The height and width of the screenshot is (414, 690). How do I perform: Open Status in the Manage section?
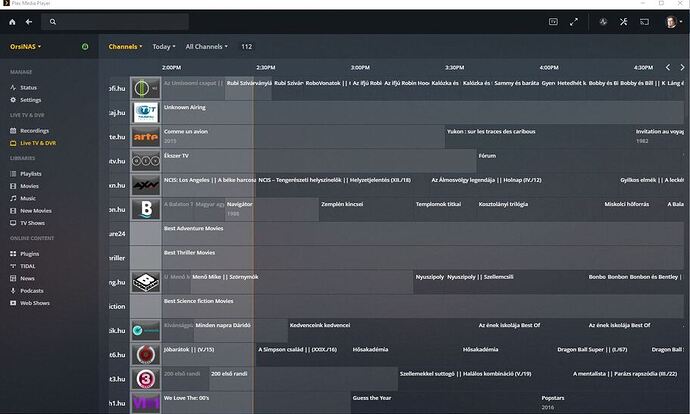[x=28, y=88]
